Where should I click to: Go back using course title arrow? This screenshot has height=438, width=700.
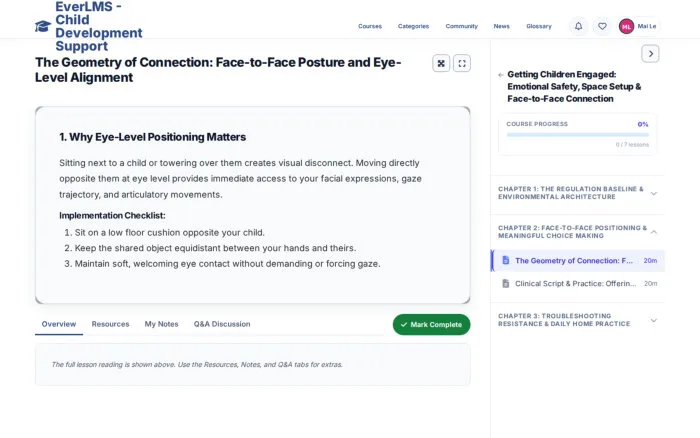tap(501, 75)
